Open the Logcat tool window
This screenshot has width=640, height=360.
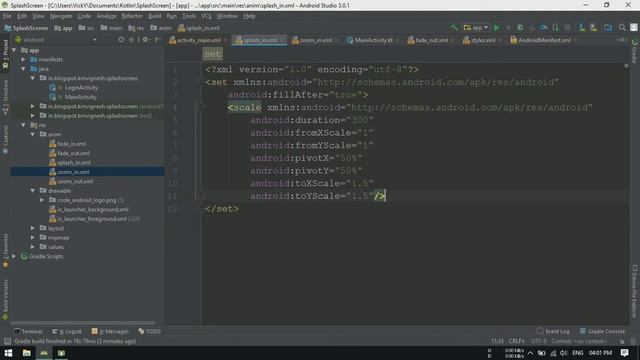[x=67, y=331]
